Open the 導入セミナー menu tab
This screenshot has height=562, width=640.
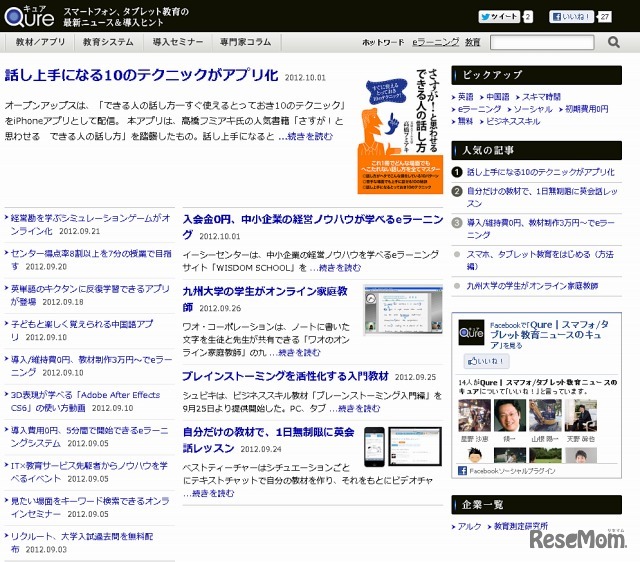(178, 42)
